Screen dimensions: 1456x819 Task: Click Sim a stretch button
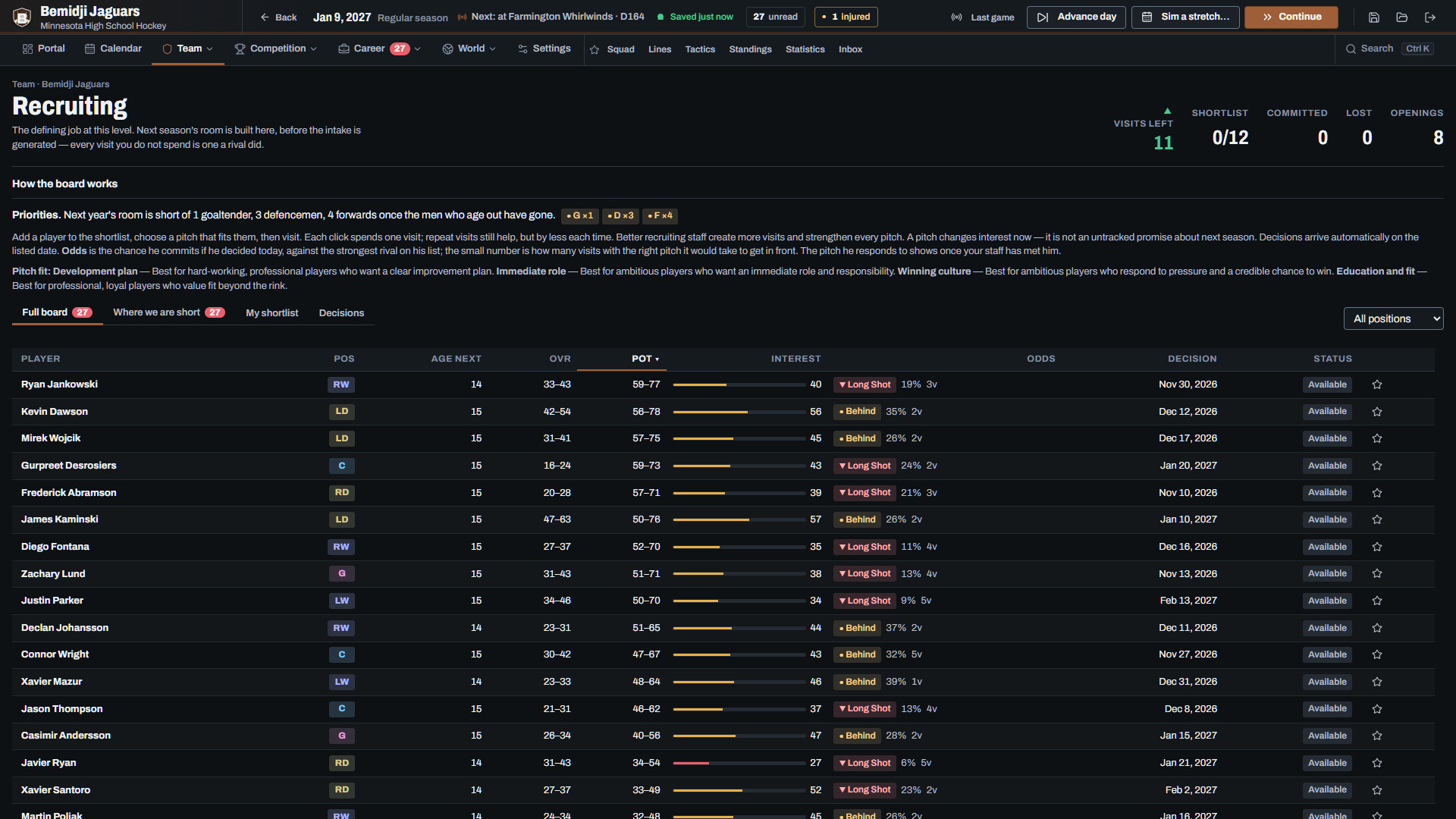click(1185, 17)
